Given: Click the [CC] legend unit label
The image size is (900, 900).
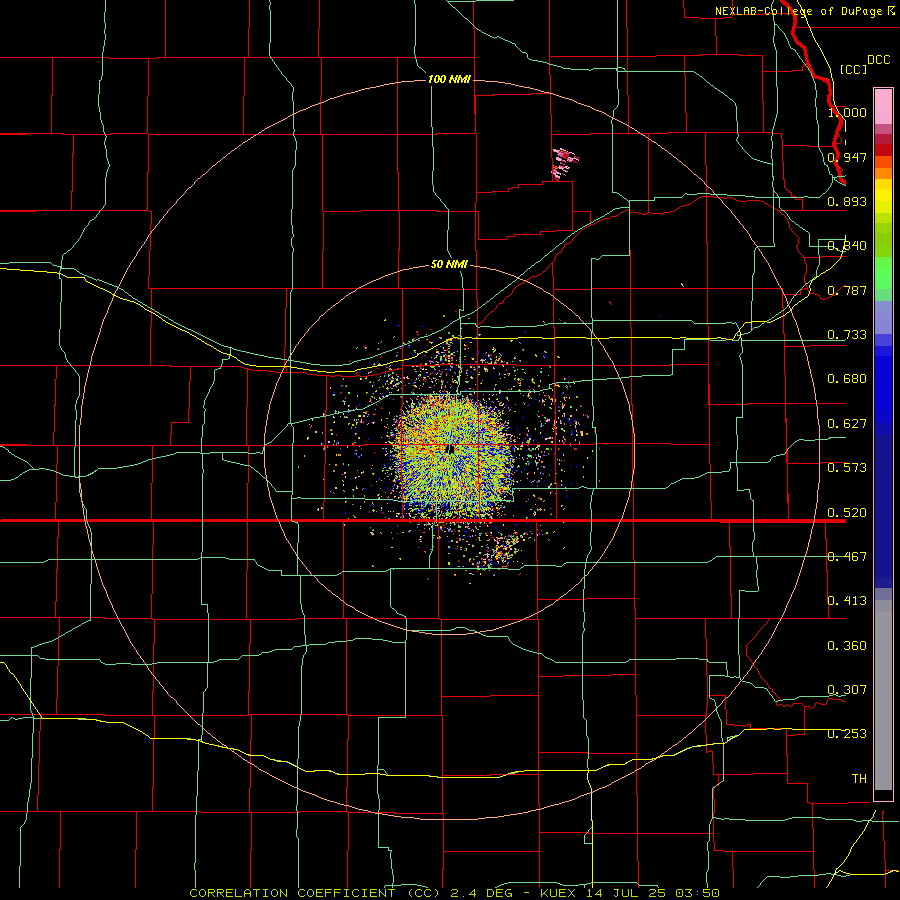Looking at the screenshot, I should (853, 69).
